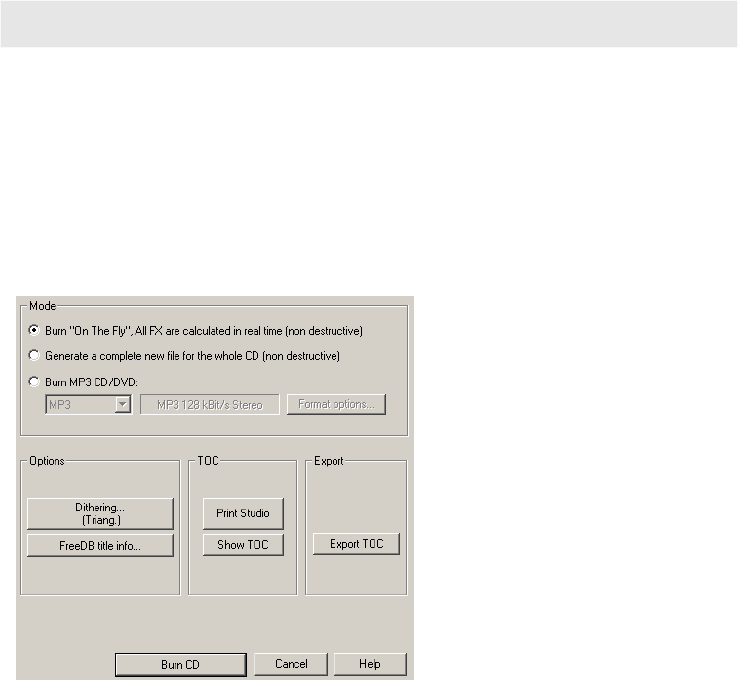Viewport: 738px width, 680px height.
Task: Click Export TOC button
Action: [356, 544]
